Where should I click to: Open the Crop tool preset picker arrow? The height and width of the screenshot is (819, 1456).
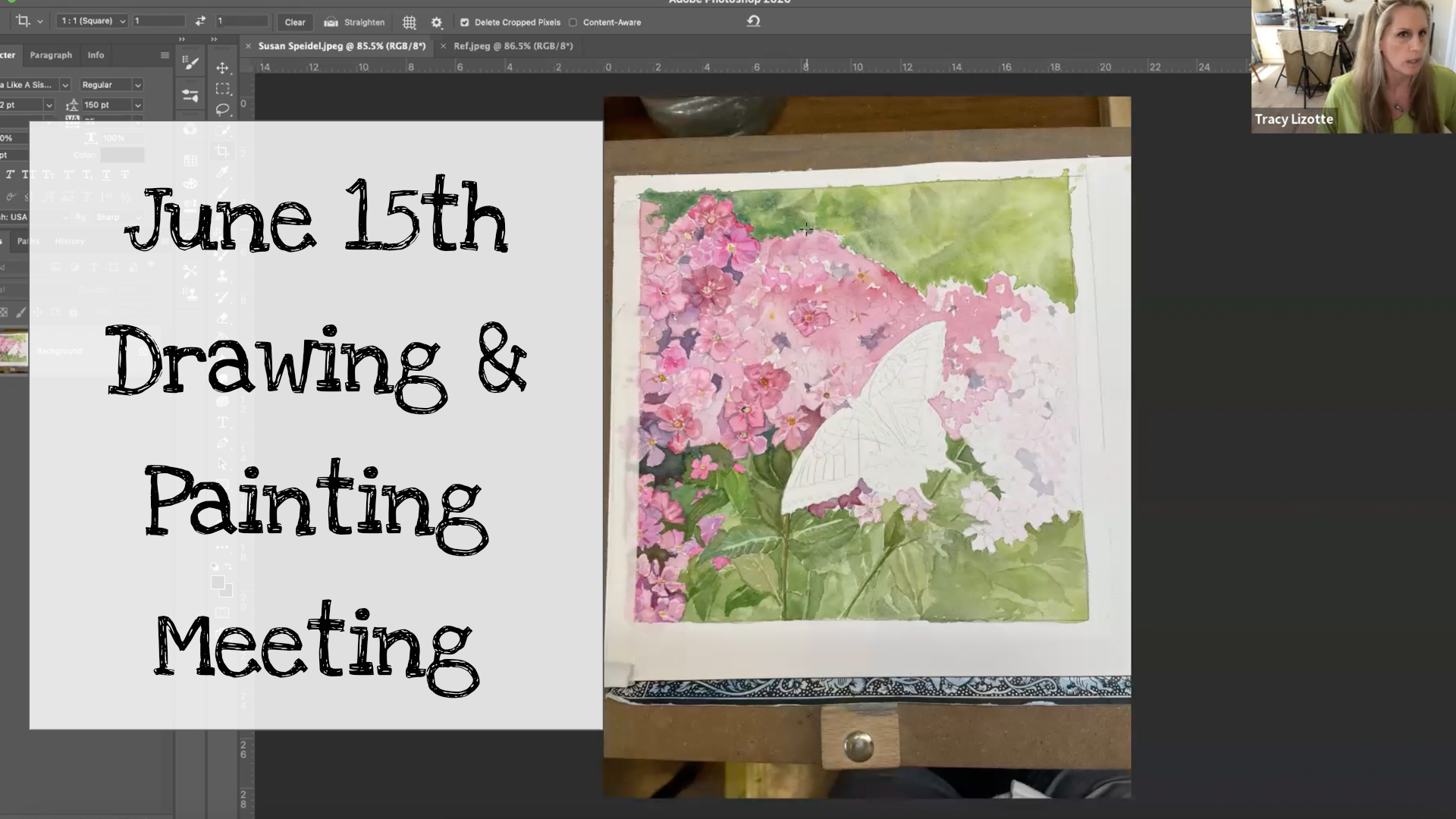coord(40,22)
